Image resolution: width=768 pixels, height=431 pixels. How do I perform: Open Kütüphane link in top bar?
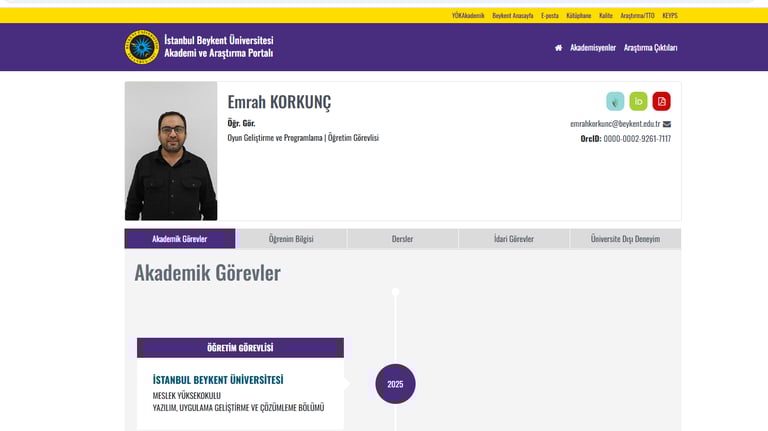(x=578, y=16)
